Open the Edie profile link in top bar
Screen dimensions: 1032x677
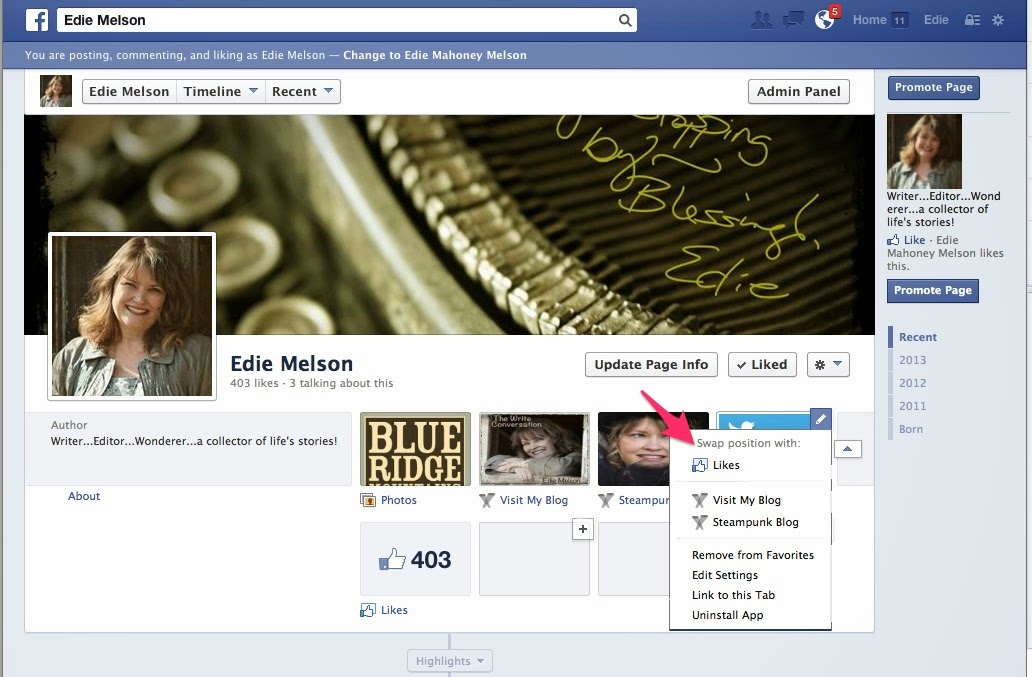click(x=936, y=20)
